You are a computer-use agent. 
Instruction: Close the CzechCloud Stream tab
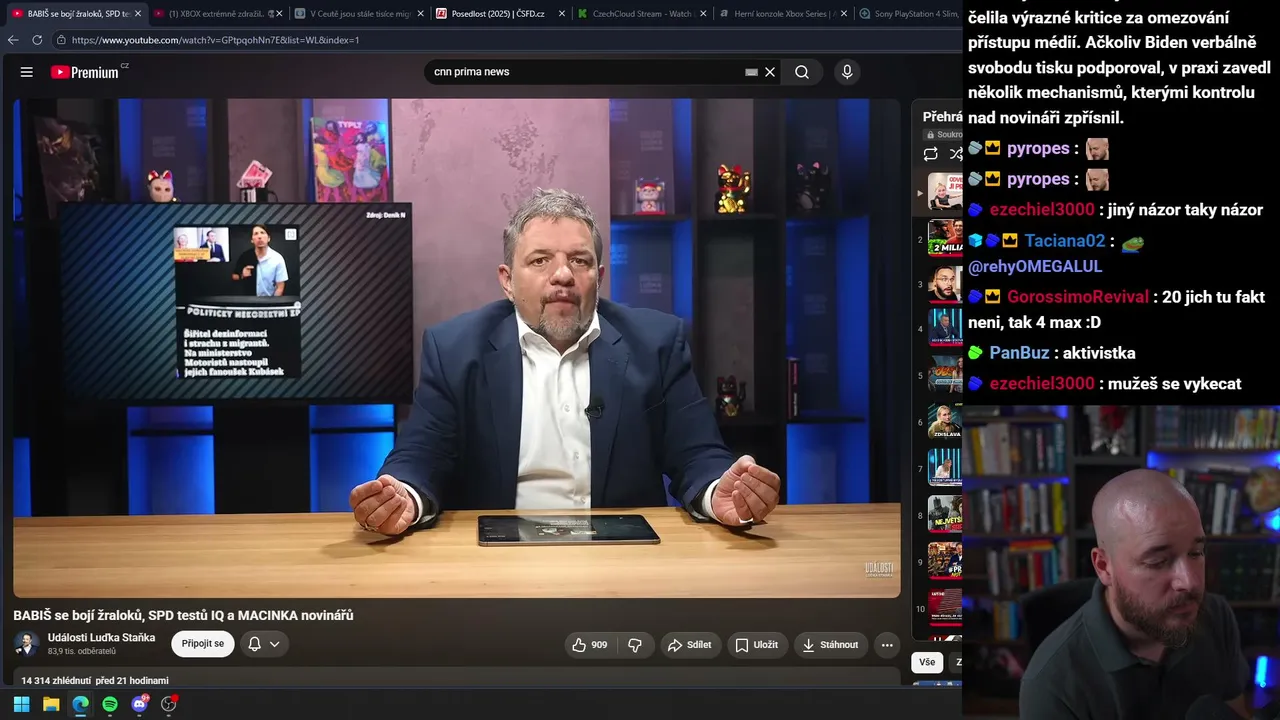[703, 14]
